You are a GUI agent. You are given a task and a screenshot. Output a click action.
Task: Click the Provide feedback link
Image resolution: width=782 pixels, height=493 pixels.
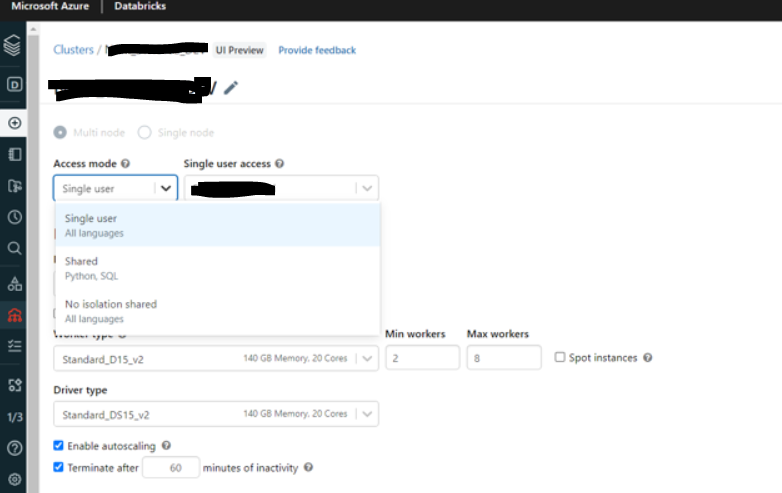coord(317,50)
